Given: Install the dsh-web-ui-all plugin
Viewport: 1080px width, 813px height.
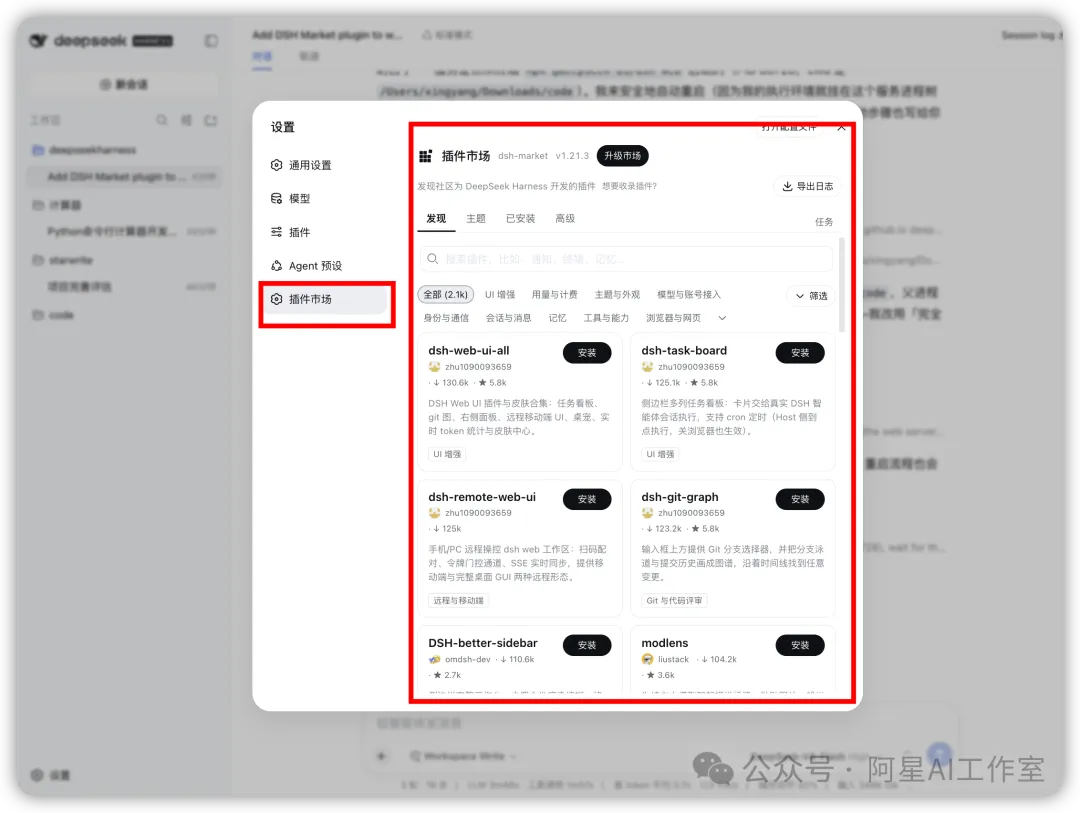Looking at the screenshot, I should pyautogui.click(x=587, y=353).
